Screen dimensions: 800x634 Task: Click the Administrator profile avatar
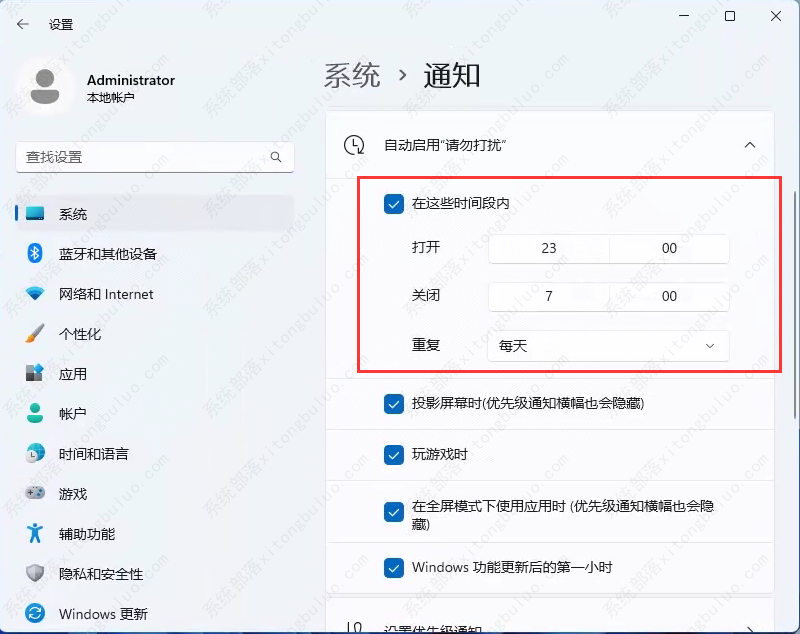coord(45,87)
